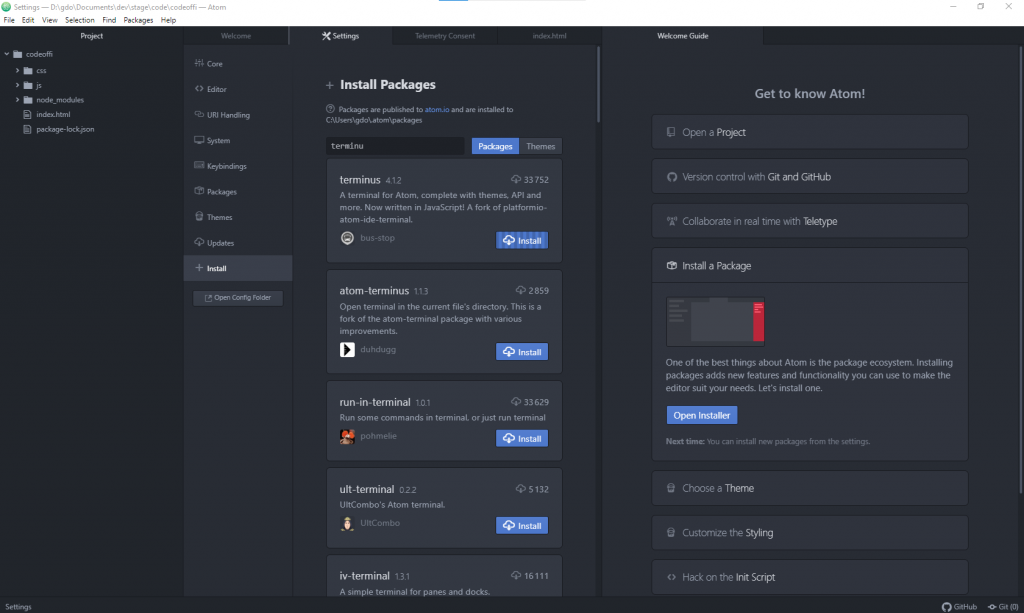Click atom-terminus download count icon
The height and width of the screenshot is (613, 1024).
point(520,291)
